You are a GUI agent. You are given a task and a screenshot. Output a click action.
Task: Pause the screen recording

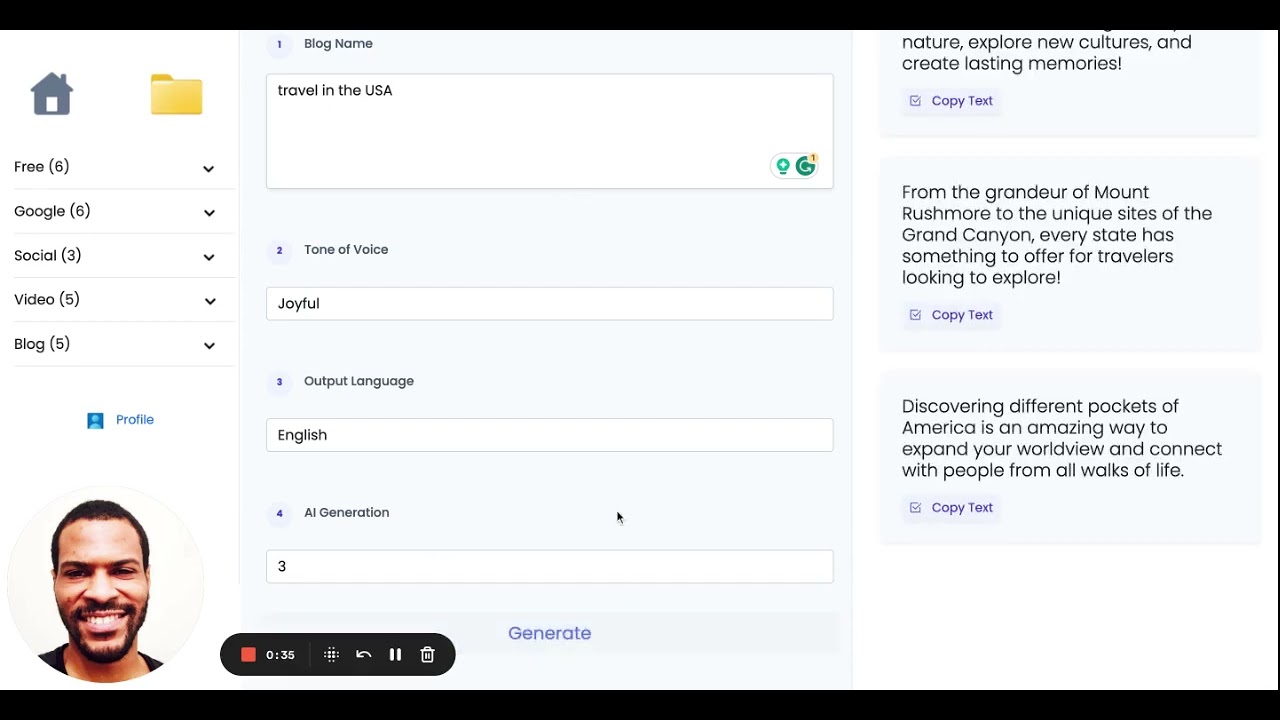point(395,655)
